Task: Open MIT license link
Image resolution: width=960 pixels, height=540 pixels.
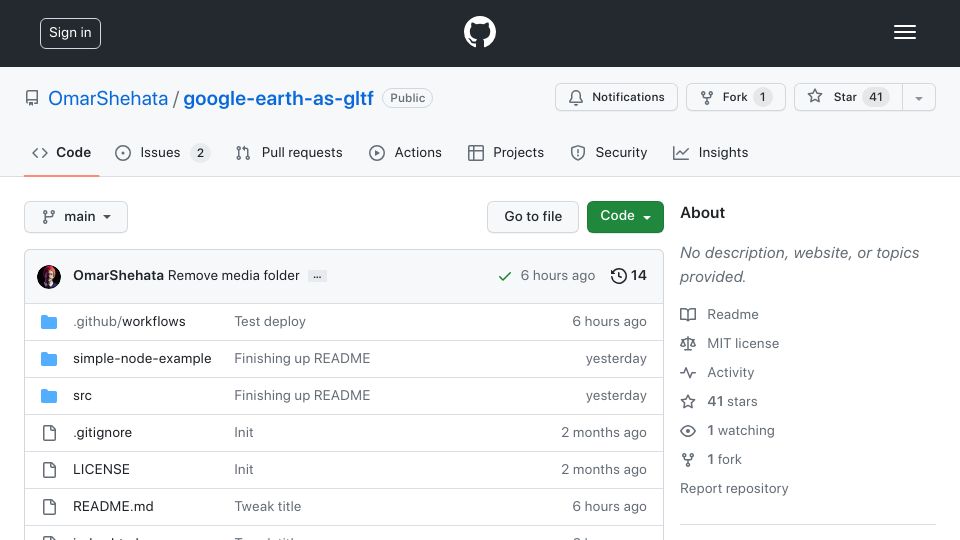Action: 730,343
